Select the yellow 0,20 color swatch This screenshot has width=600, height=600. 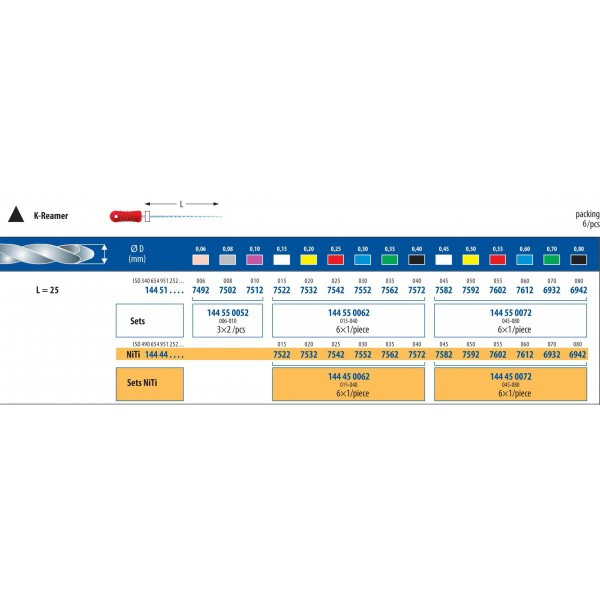click(308, 260)
